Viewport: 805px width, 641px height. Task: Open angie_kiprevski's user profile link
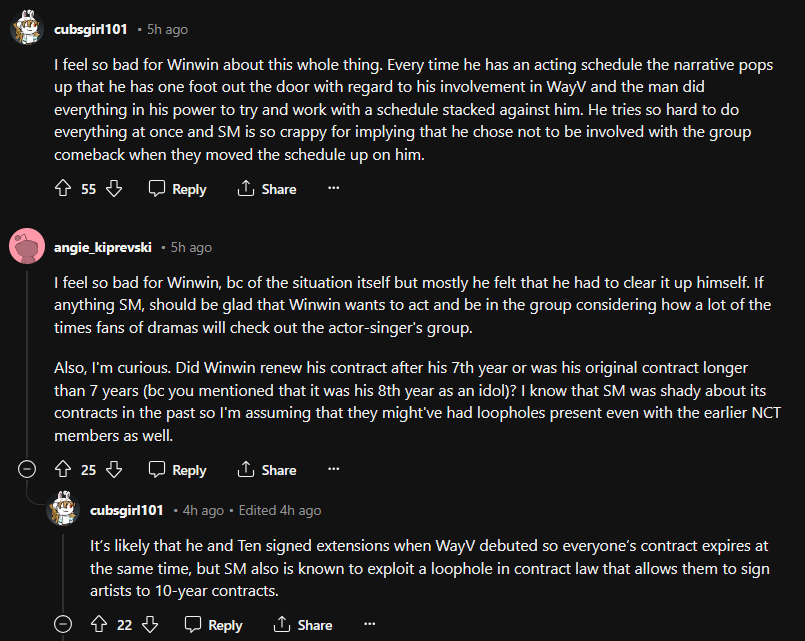pos(110,247)
